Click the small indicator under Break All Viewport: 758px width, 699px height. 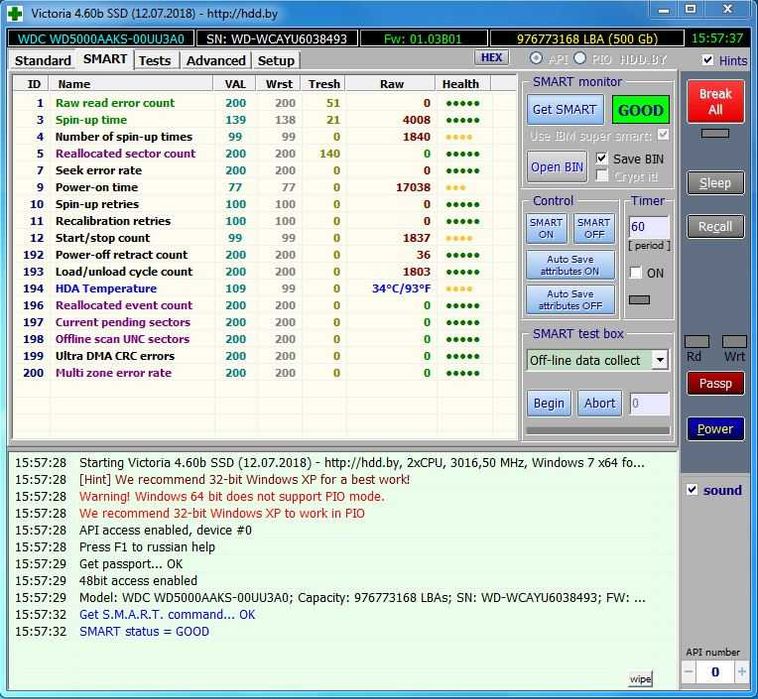click(x=715, y=133)
